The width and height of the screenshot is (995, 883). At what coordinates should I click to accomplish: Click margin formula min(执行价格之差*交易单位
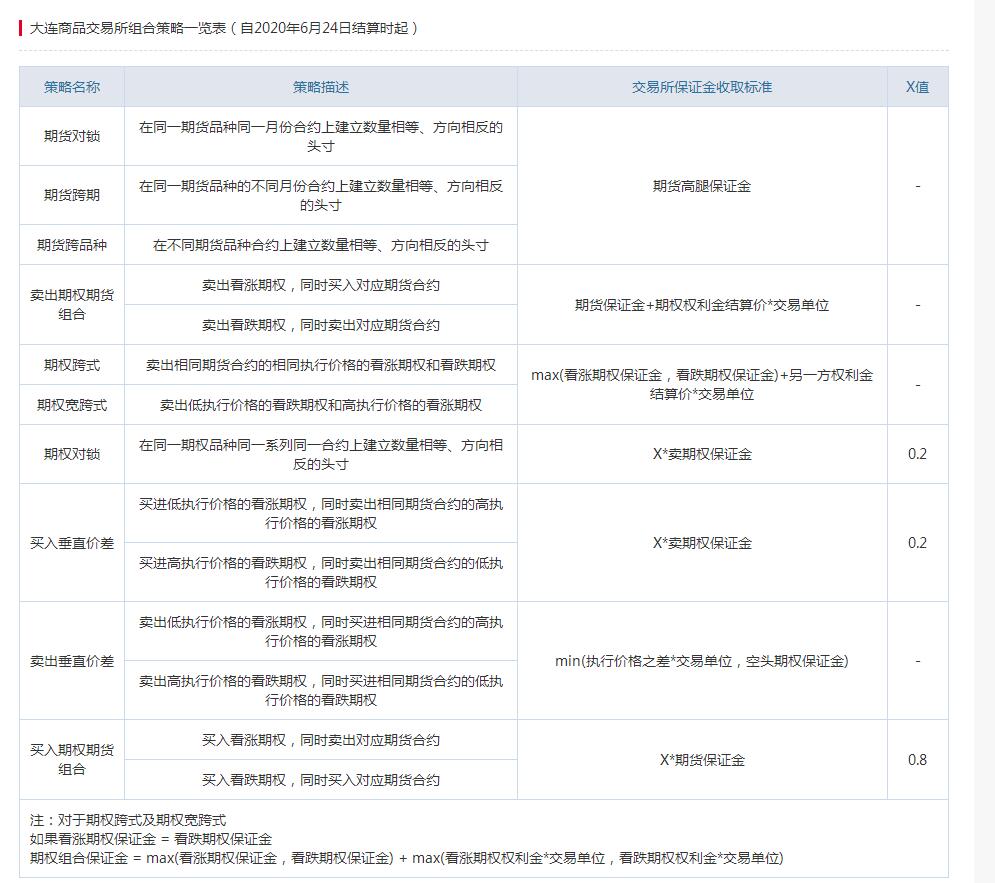[702, 661]
